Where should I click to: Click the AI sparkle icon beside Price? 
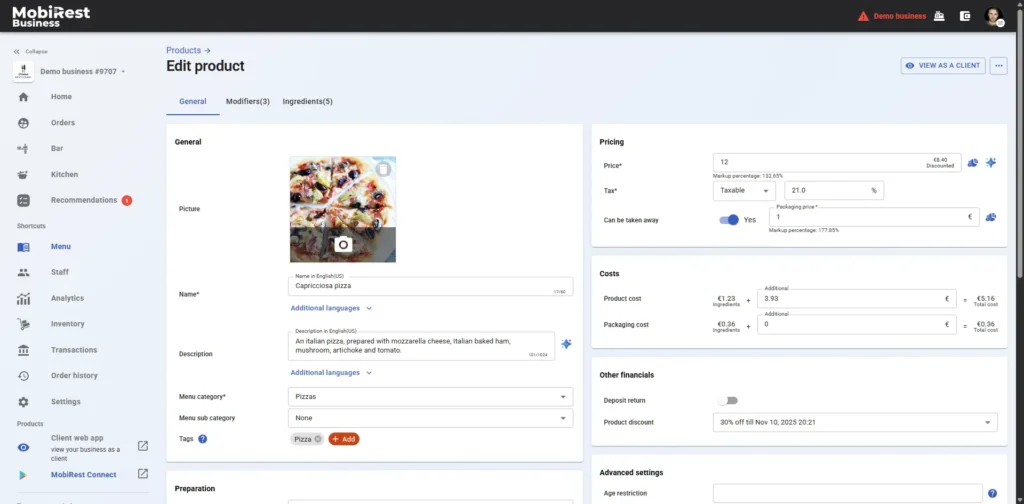[x=991, y=163]
